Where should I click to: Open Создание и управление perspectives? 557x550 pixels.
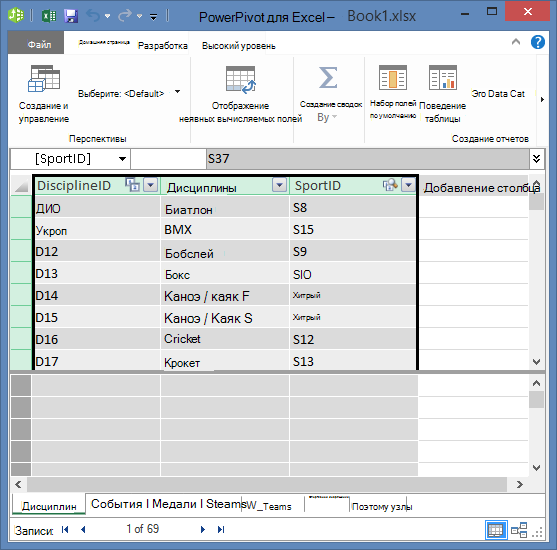(x=44, y=94)
